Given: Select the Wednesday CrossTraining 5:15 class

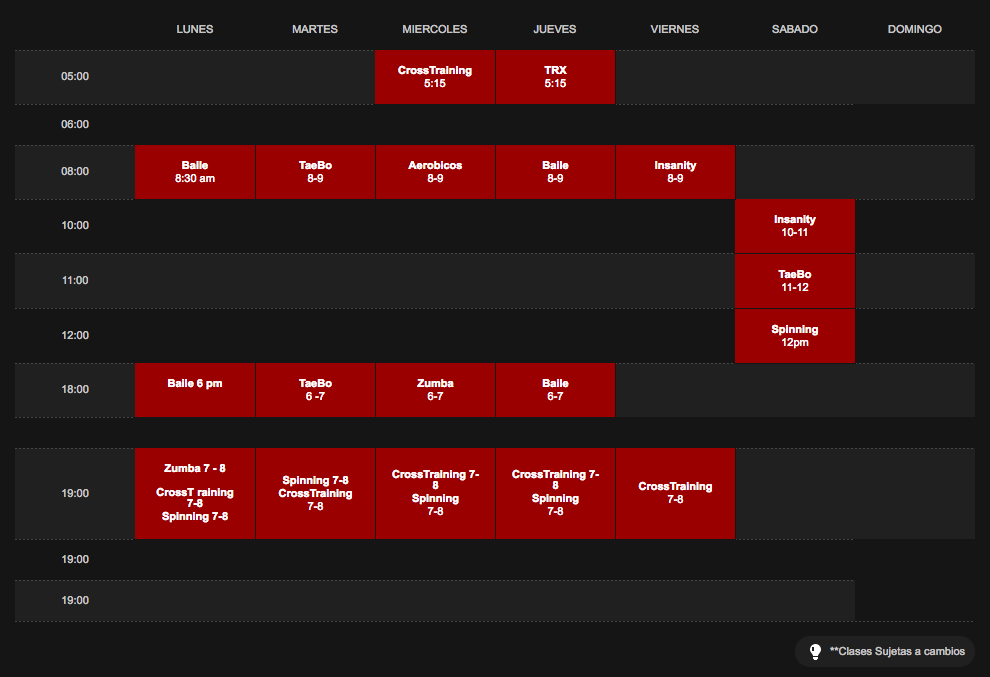Looking at the screenshot, I should pos(435,77).
